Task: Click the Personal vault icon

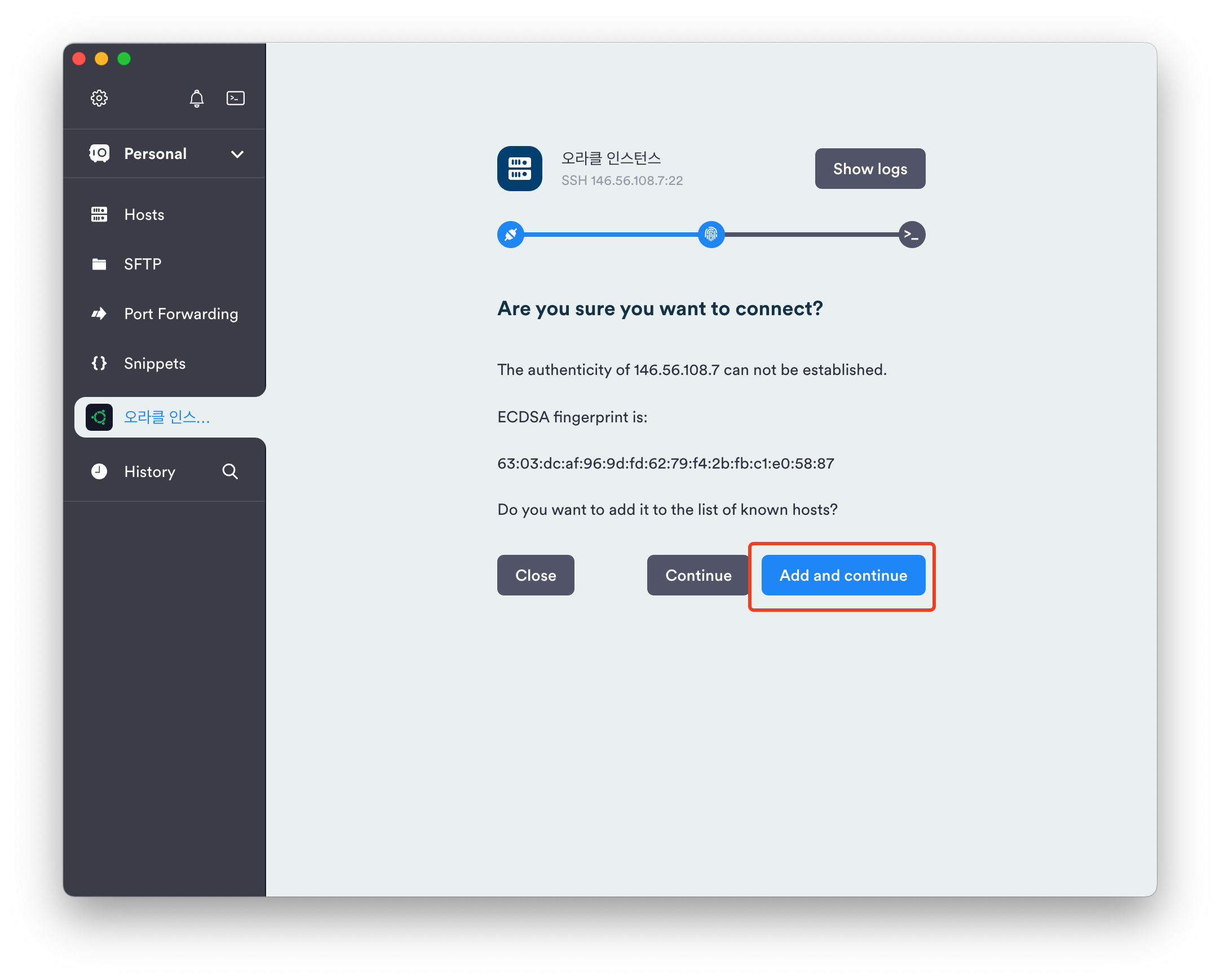Action: point(99,153)
